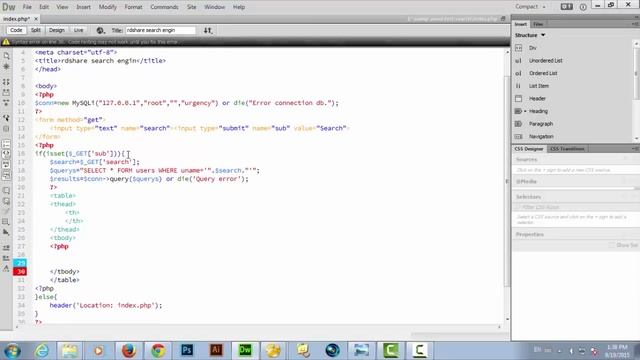Open the Compact workspace switcher dropdown

point(530,7)
